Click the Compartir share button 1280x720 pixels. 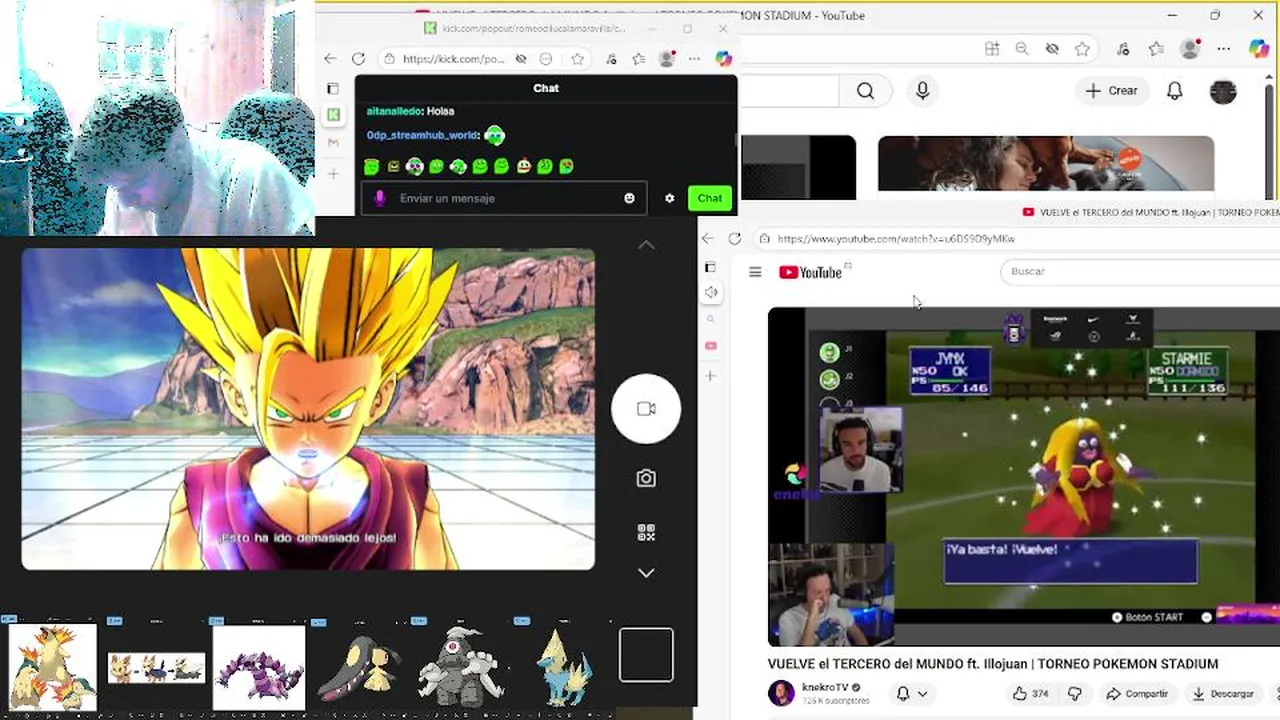1137,693
